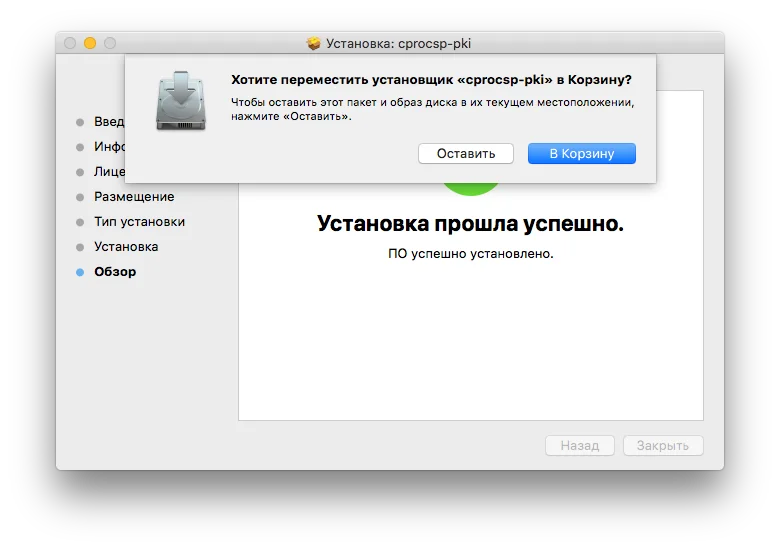Click the gray bullet beside 'Установка'
Viewport: 780px width, 550px height.
click(x=80, y=247)
